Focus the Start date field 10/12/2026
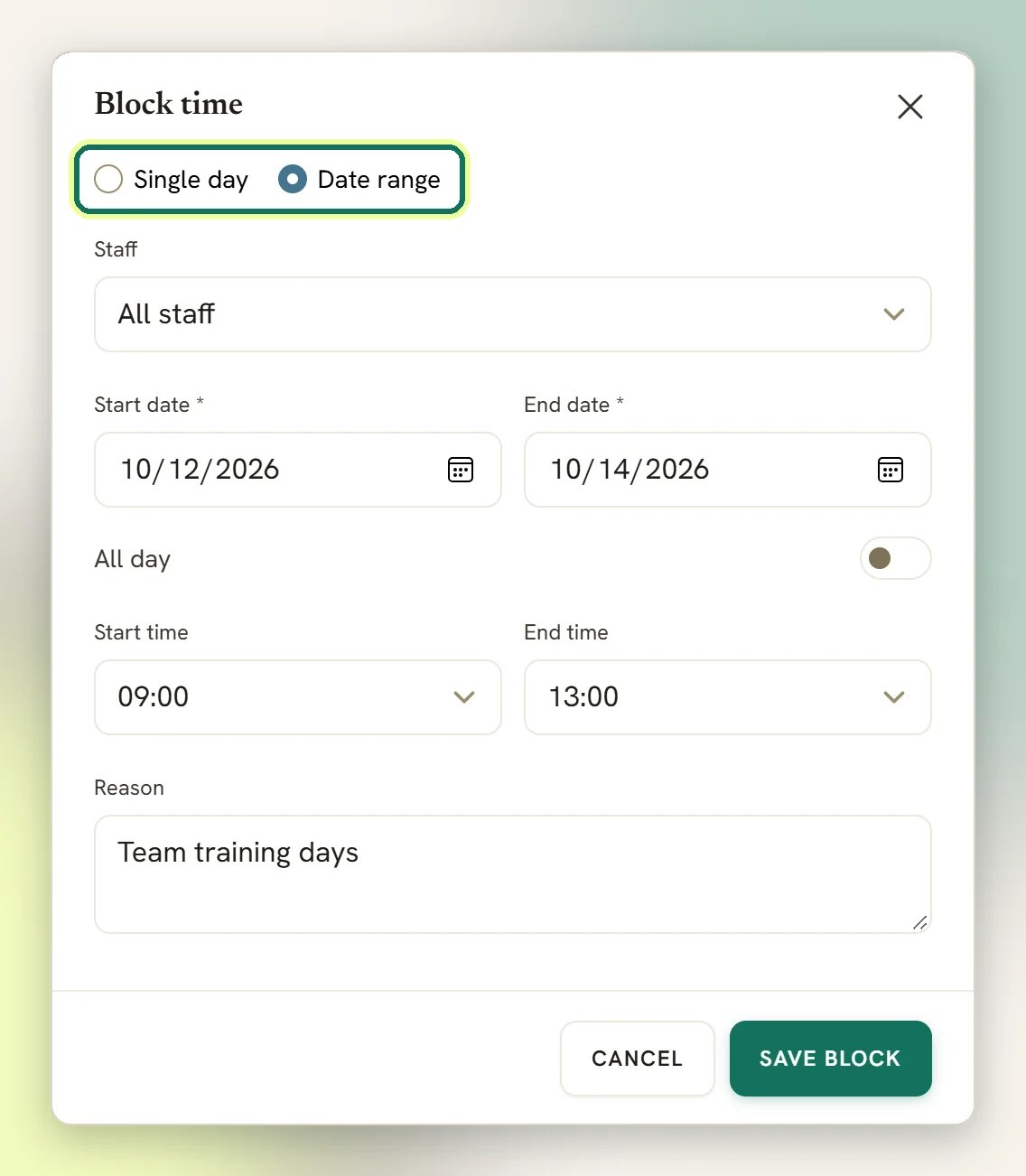 297,470
